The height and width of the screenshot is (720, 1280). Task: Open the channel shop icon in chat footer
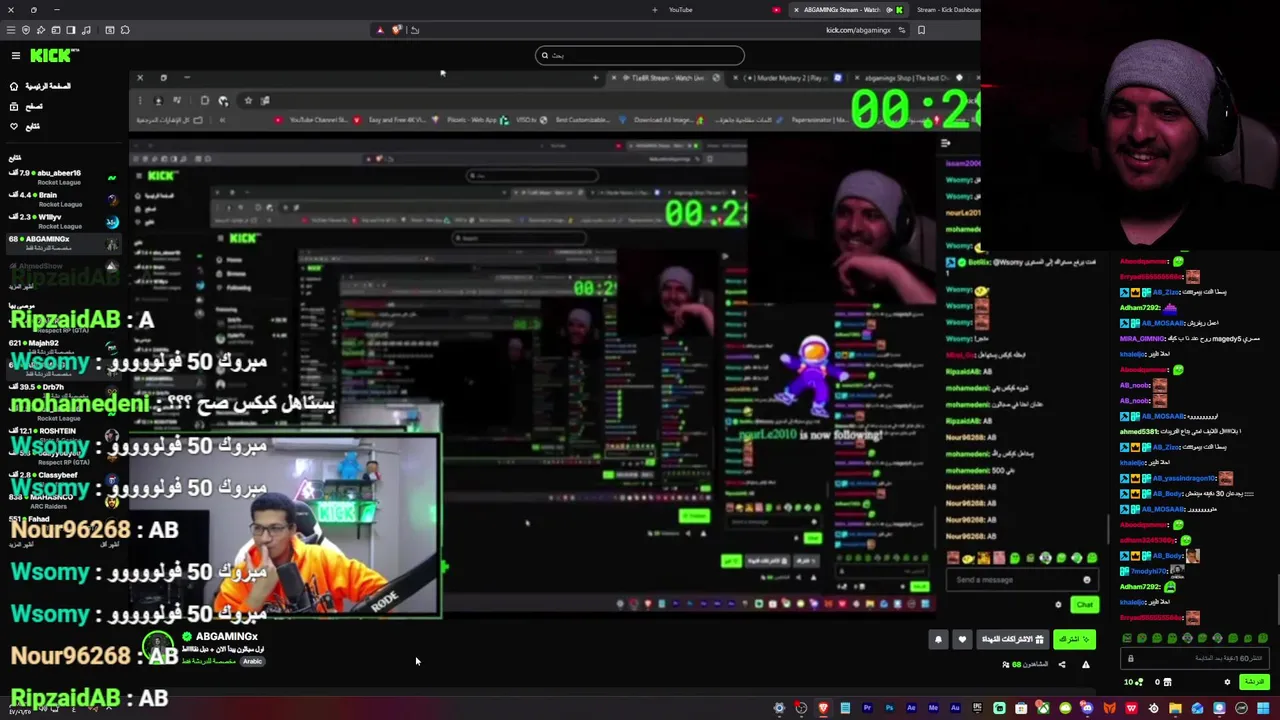coord(1167,682)
